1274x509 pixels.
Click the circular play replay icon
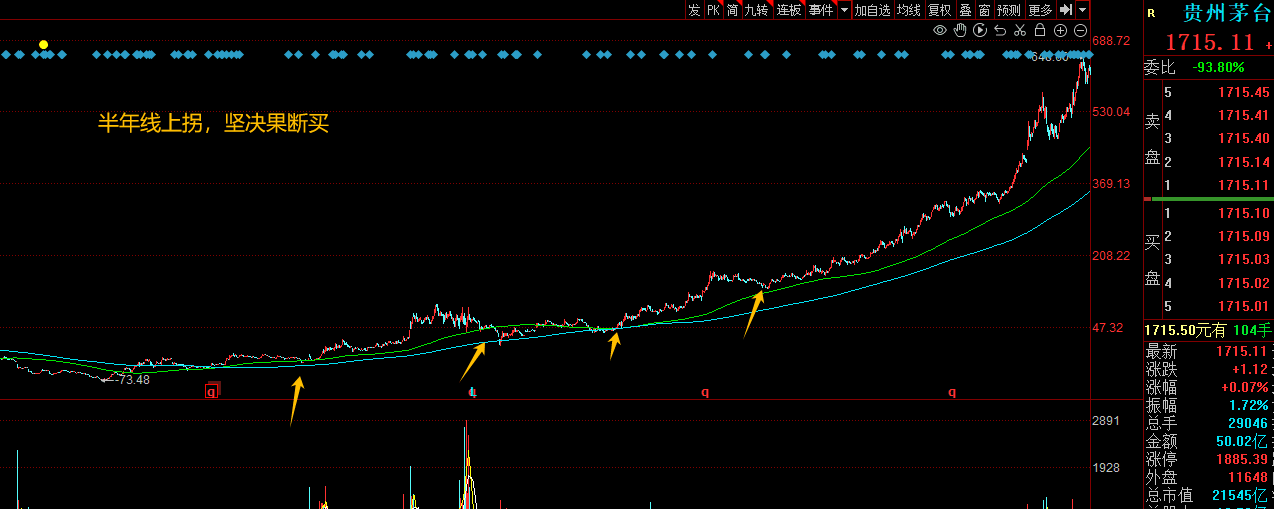click(x=980, y=30)
